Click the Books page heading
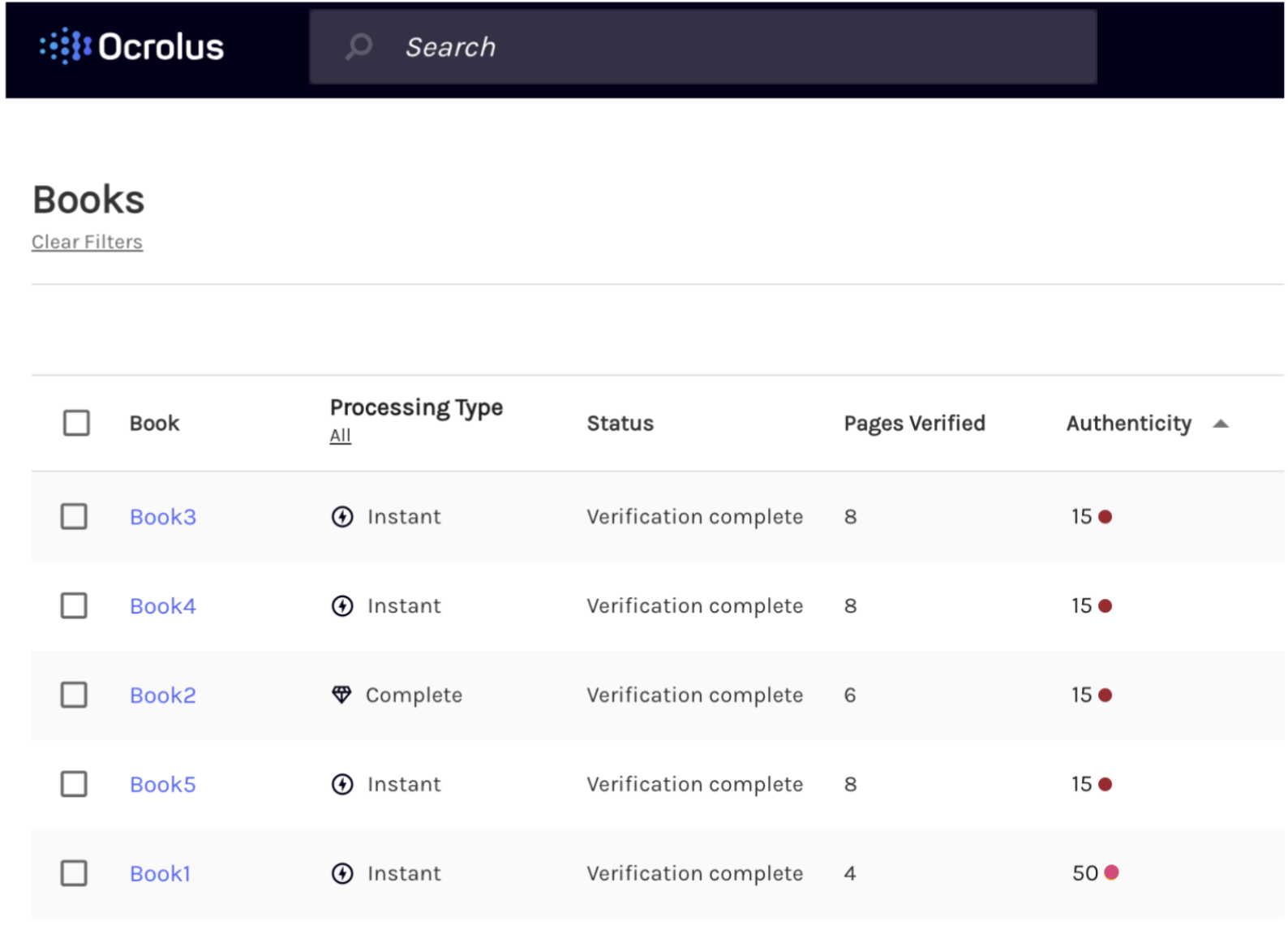Viewport: 1288px width, 930px height. [x=88, y=200]
